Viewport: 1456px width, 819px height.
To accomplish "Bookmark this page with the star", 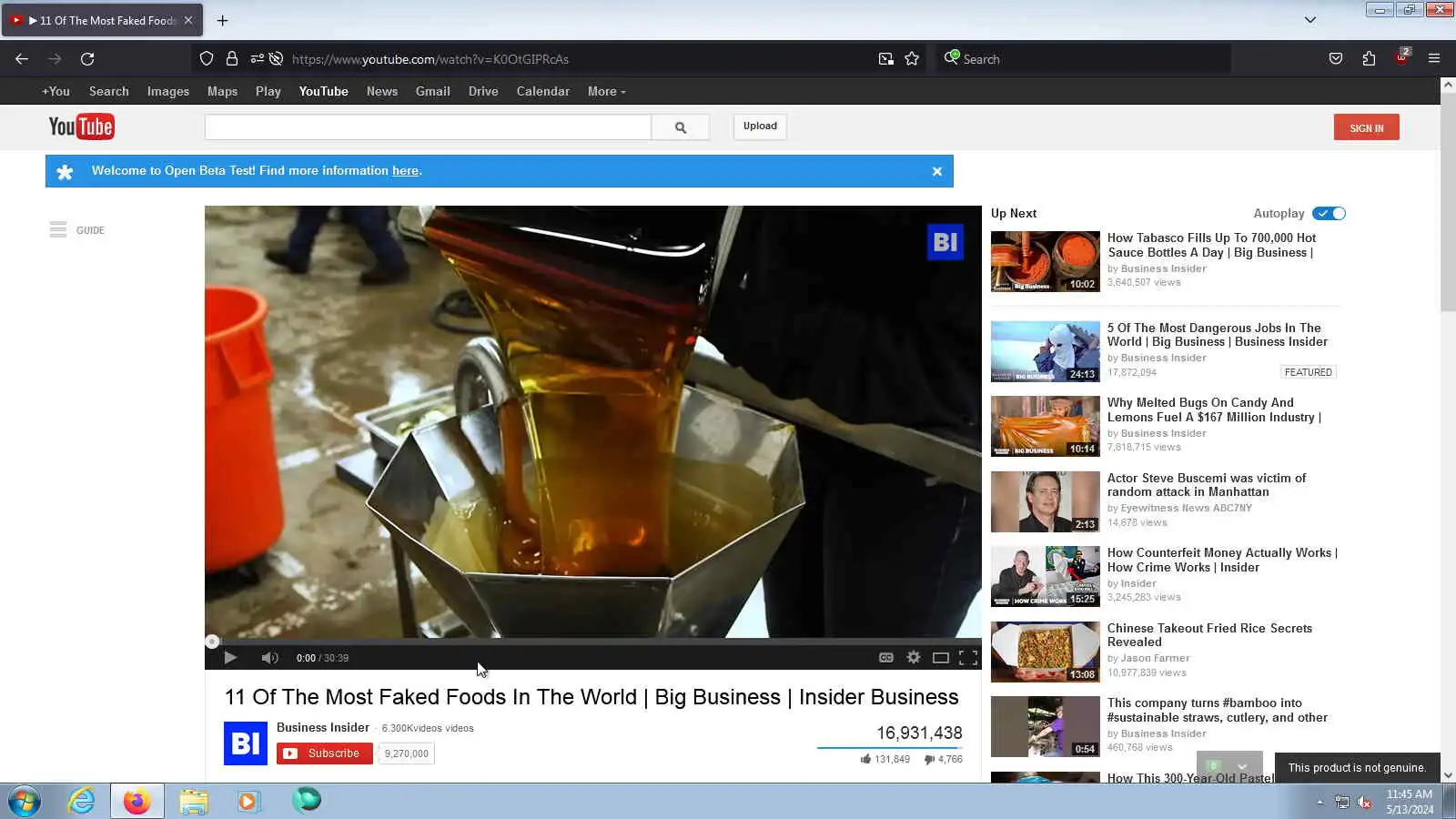I will [x=912, y=59].
